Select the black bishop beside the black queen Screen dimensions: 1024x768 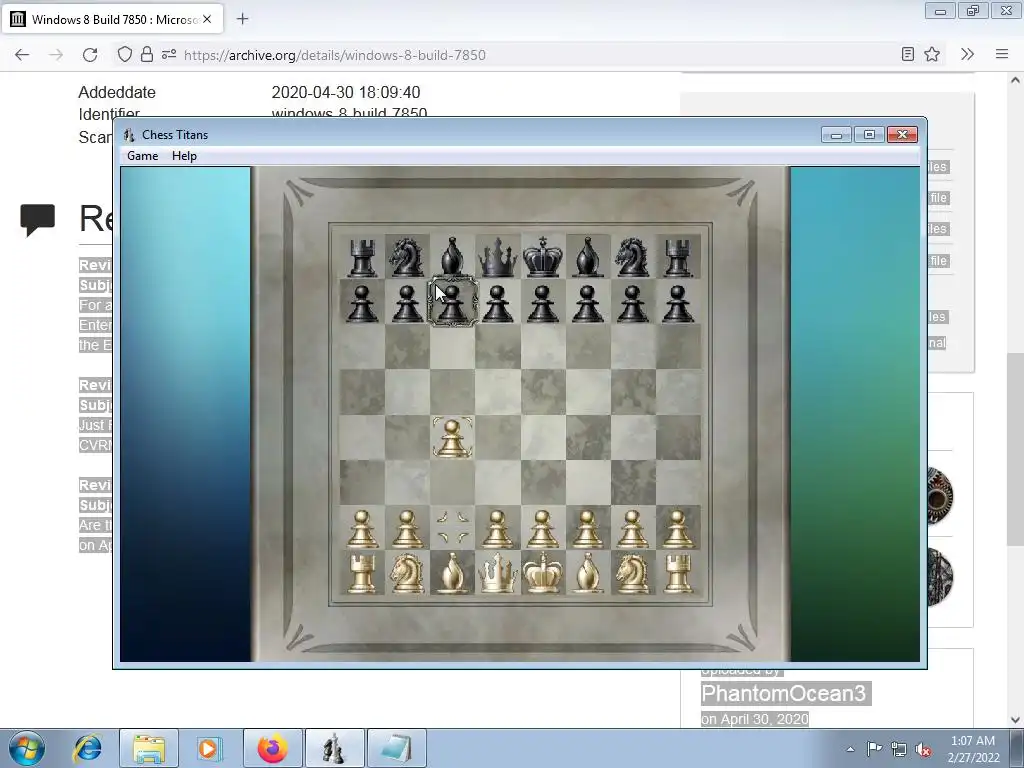tap(452, 257)
